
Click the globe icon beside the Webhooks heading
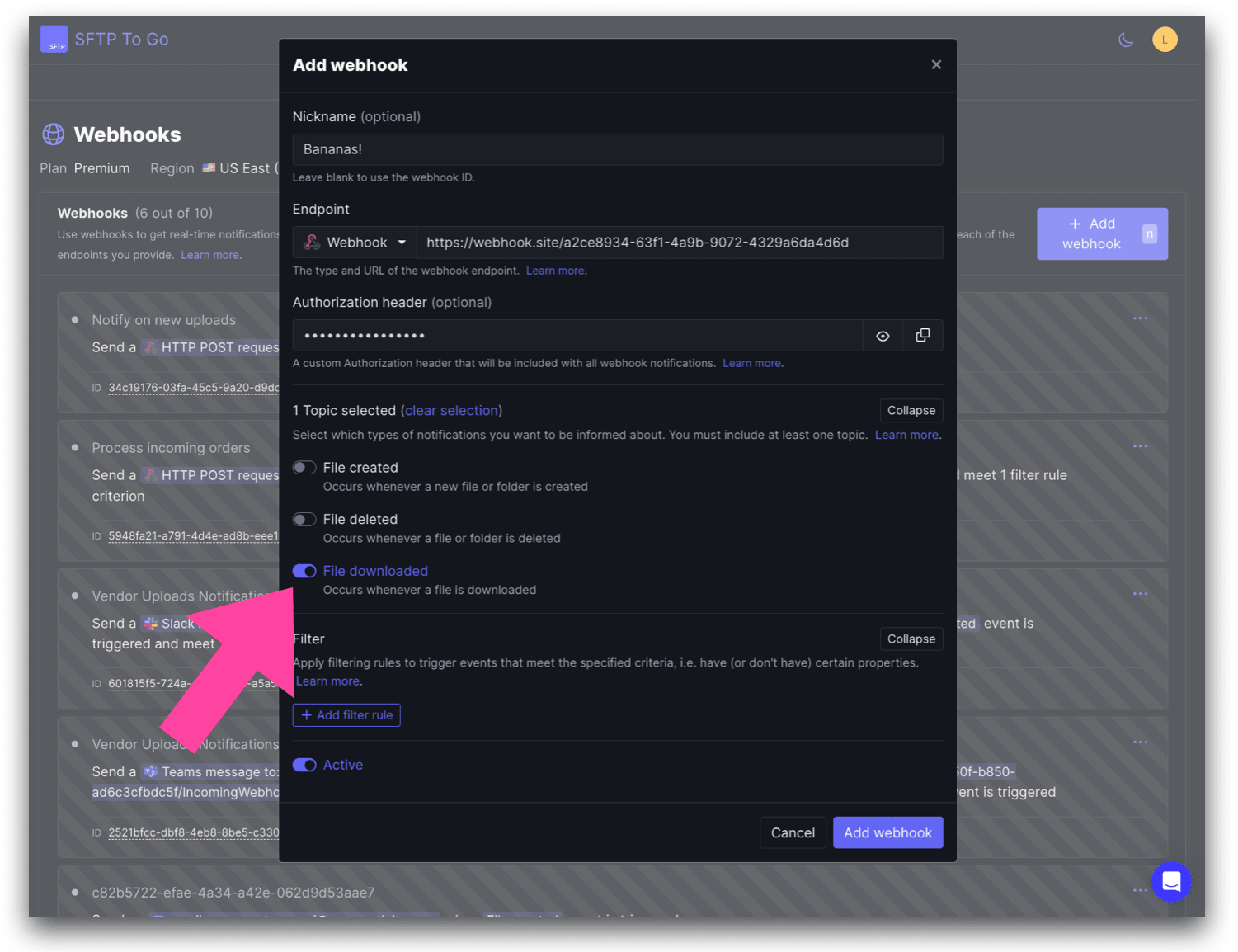pyautogui.click(x=53, y=134)
